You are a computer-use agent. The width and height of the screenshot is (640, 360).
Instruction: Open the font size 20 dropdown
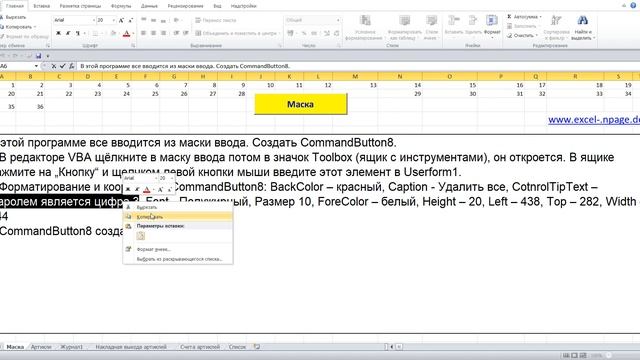(x=113, y=20)
